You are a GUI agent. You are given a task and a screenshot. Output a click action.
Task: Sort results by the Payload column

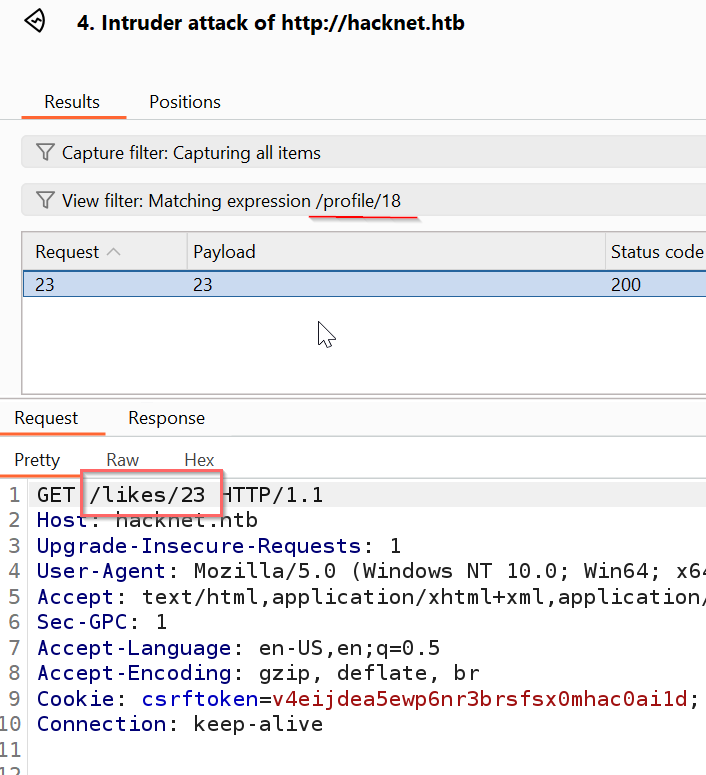(395, 252)
